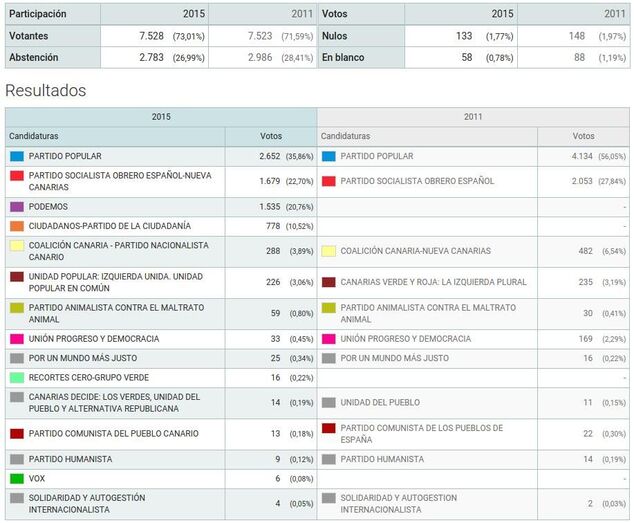This screenshot has width=634, height=523.
Task: Click the RECORTES CERO-GRUPO VERDE name
Action: 89,378
